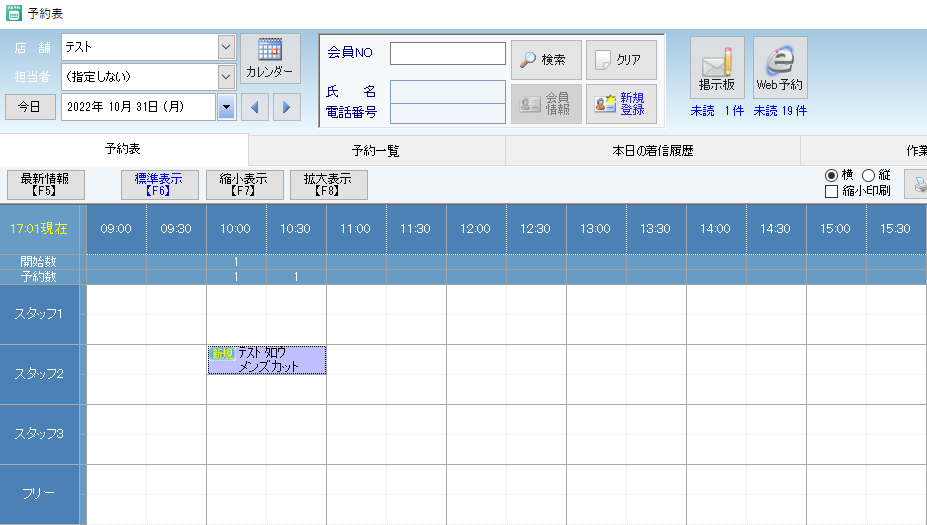
Task: Switch to the 本日の着信履歴 tab
Action: pos(652,151)
